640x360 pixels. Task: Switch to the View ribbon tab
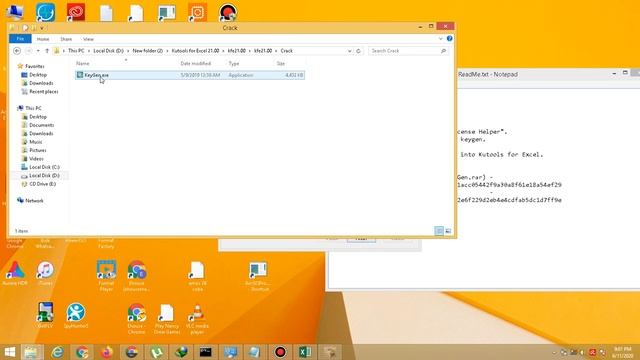click(x=88, y=39)
